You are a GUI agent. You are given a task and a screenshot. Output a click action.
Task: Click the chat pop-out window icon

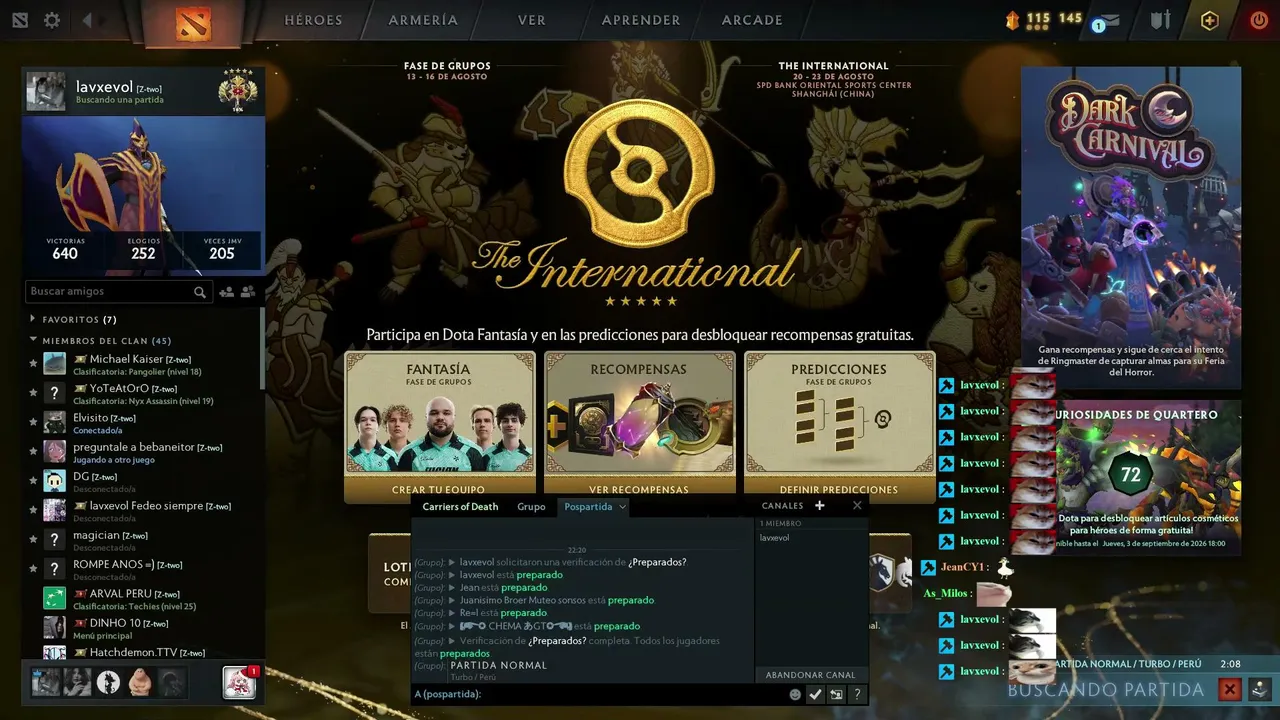tap(836, 694)
